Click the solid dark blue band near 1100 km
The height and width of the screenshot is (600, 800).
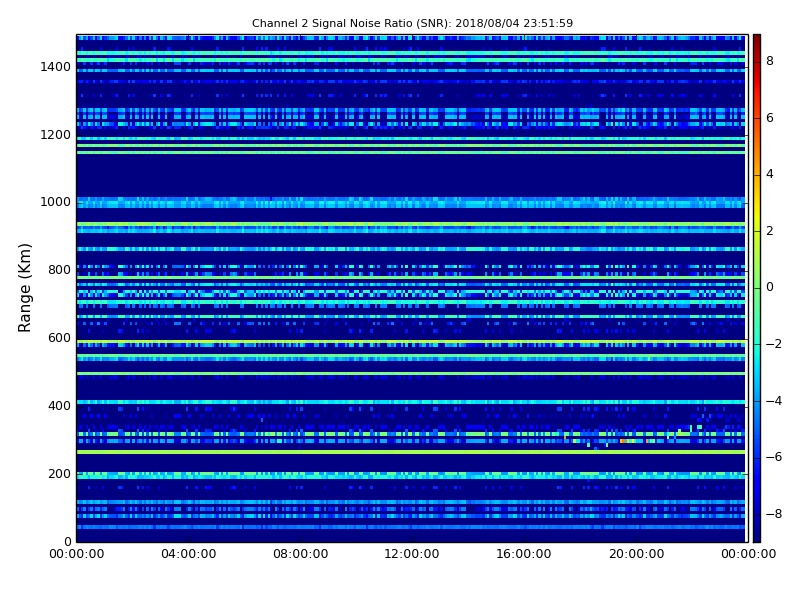[x=411, y=176]
